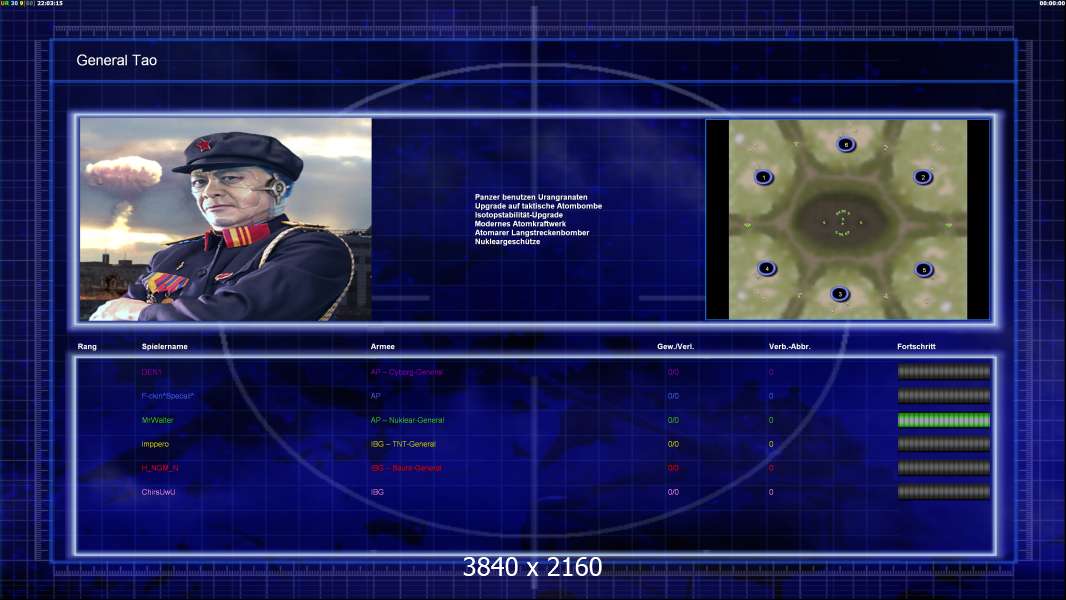Click DEN1's disconnect count 0
The image size is (1066, 600).
pos(771,372)
